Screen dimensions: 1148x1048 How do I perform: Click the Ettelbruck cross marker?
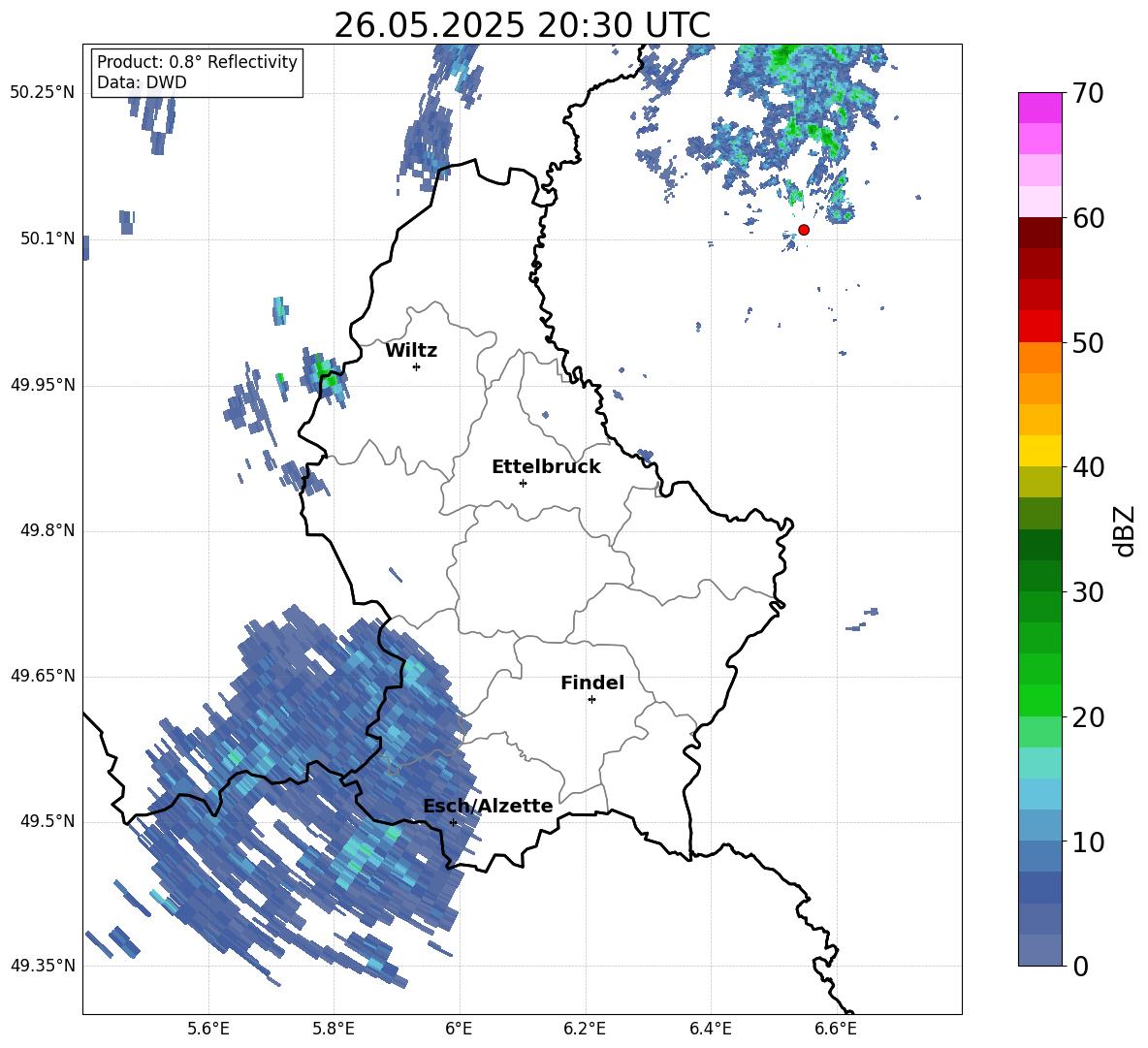coord(523,483)
